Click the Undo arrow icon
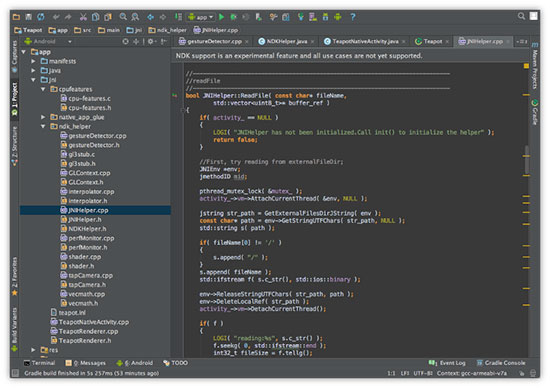This screenshot has height=388, width=550. (56, 16)
